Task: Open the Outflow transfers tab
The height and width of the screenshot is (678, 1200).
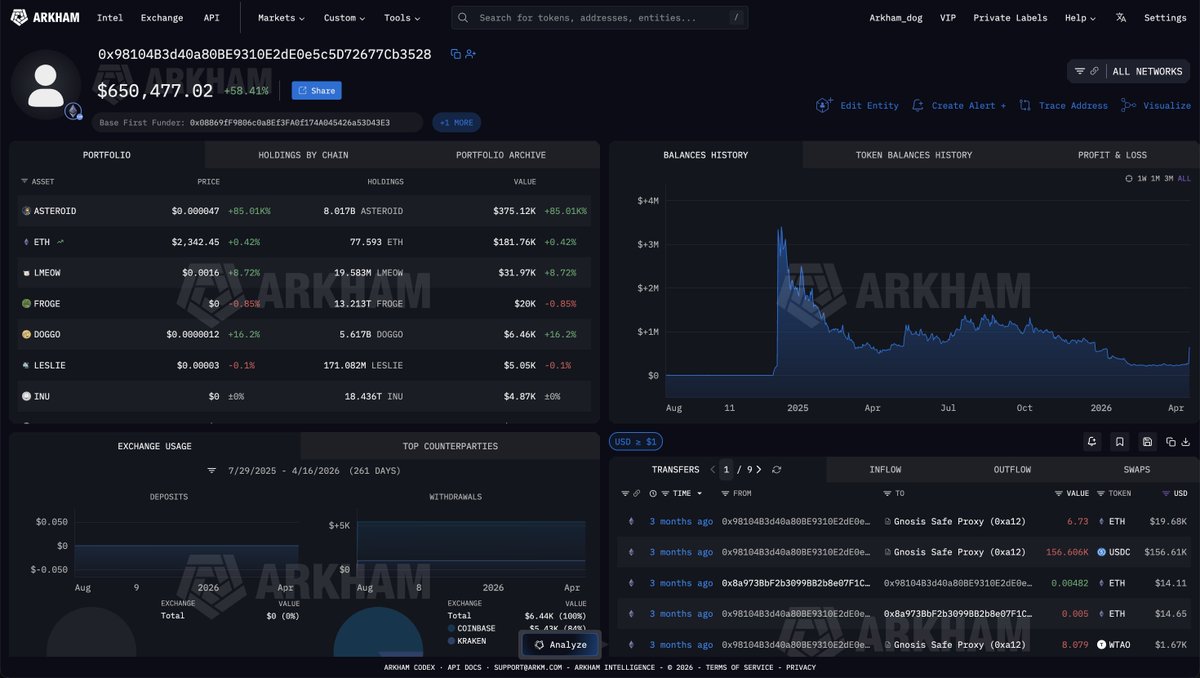Action: point(1012,469)
